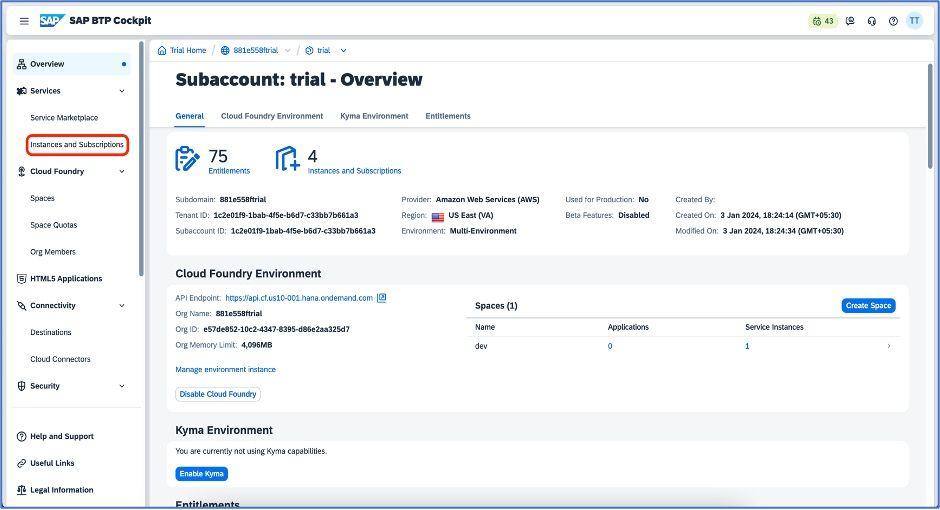This screenshot has height=510, width=940.
Task: Select Overview in the sidebar
Action: click(x=71, y=64)
